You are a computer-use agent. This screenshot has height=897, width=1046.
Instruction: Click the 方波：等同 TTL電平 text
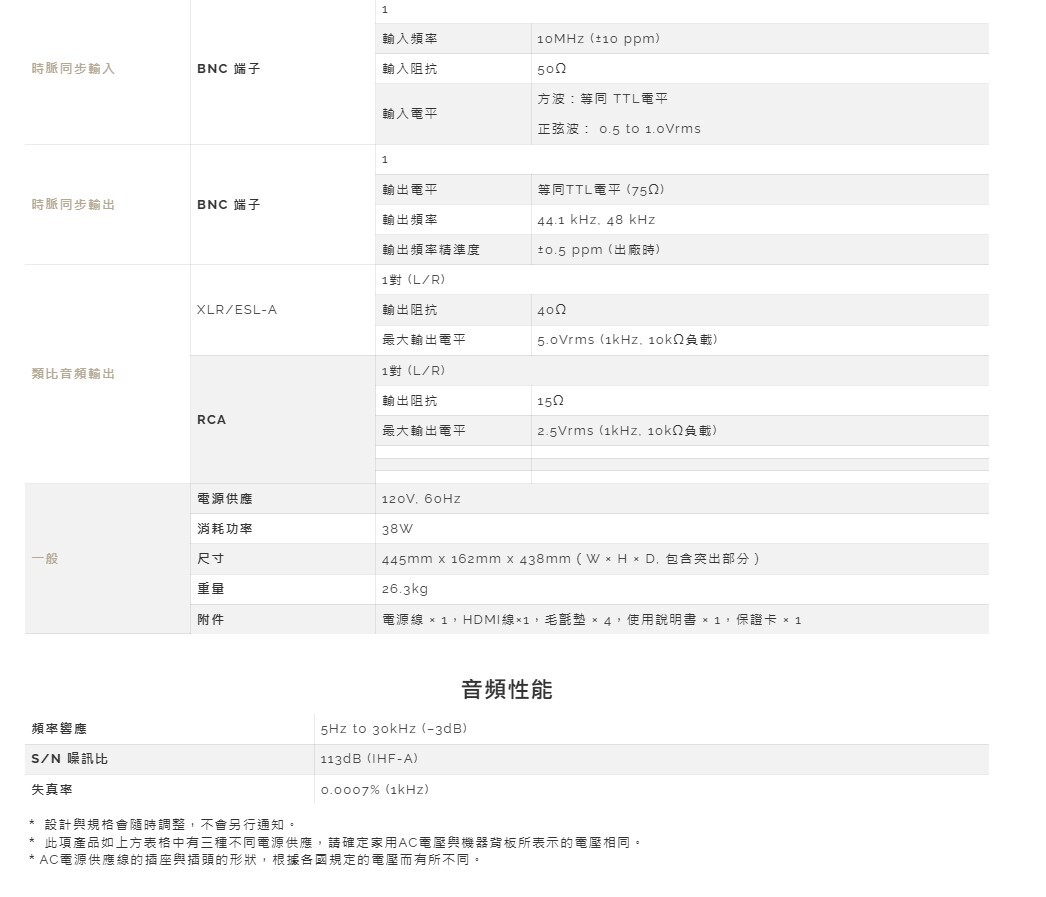coord(602,99)
